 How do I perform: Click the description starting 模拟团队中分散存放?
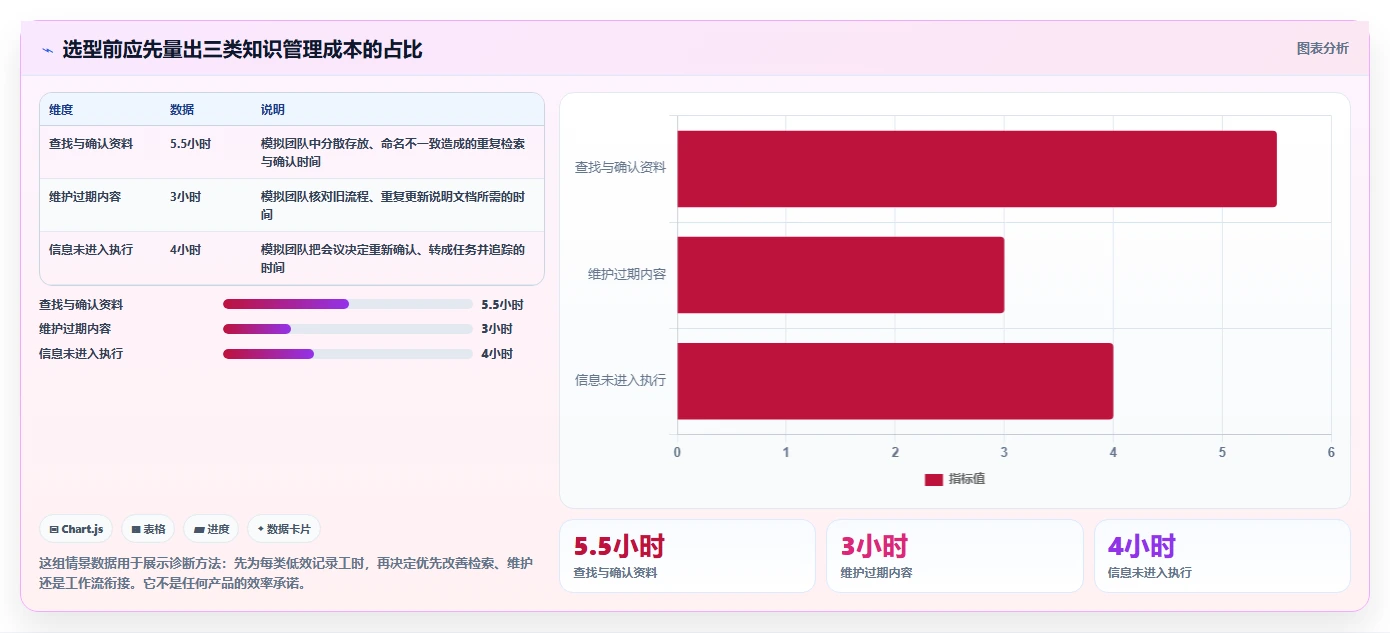[x=393, y=152]
